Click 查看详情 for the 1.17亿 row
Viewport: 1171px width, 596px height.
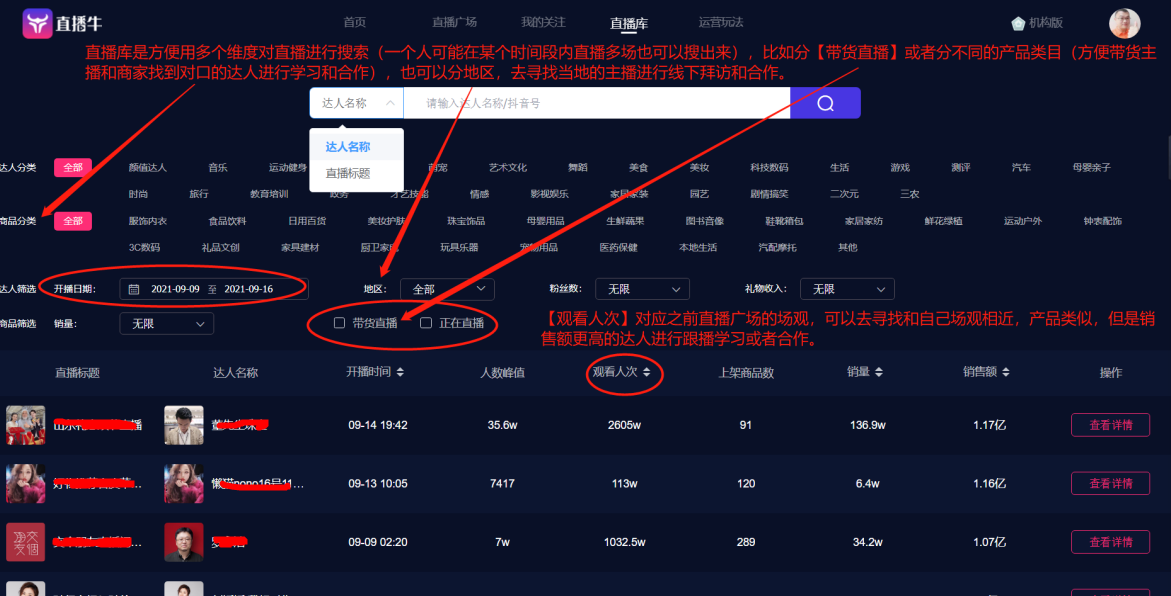tap(1111, 425)
